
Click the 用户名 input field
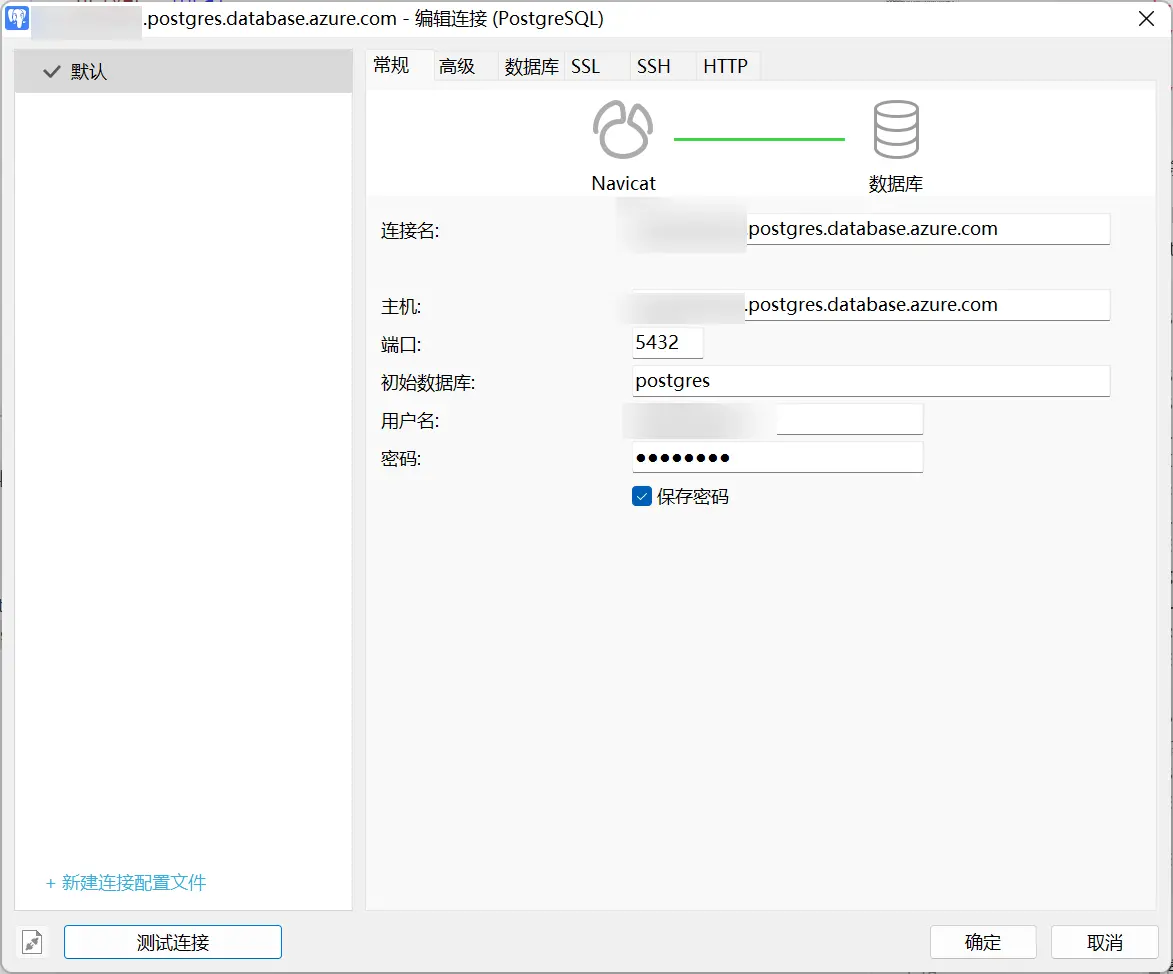(777, 419)
